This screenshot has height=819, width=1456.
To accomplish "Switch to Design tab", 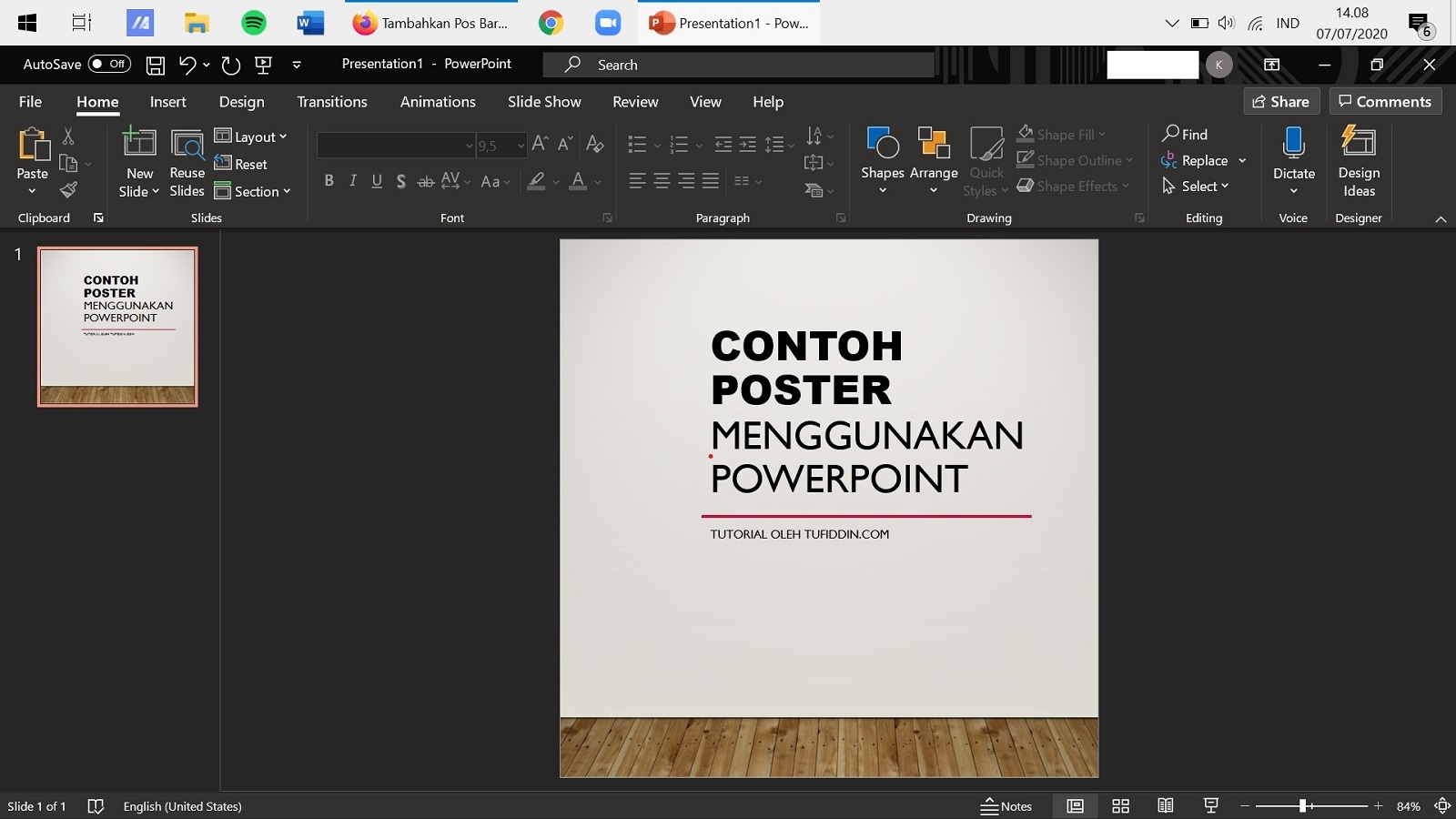I will coord(241,102).
